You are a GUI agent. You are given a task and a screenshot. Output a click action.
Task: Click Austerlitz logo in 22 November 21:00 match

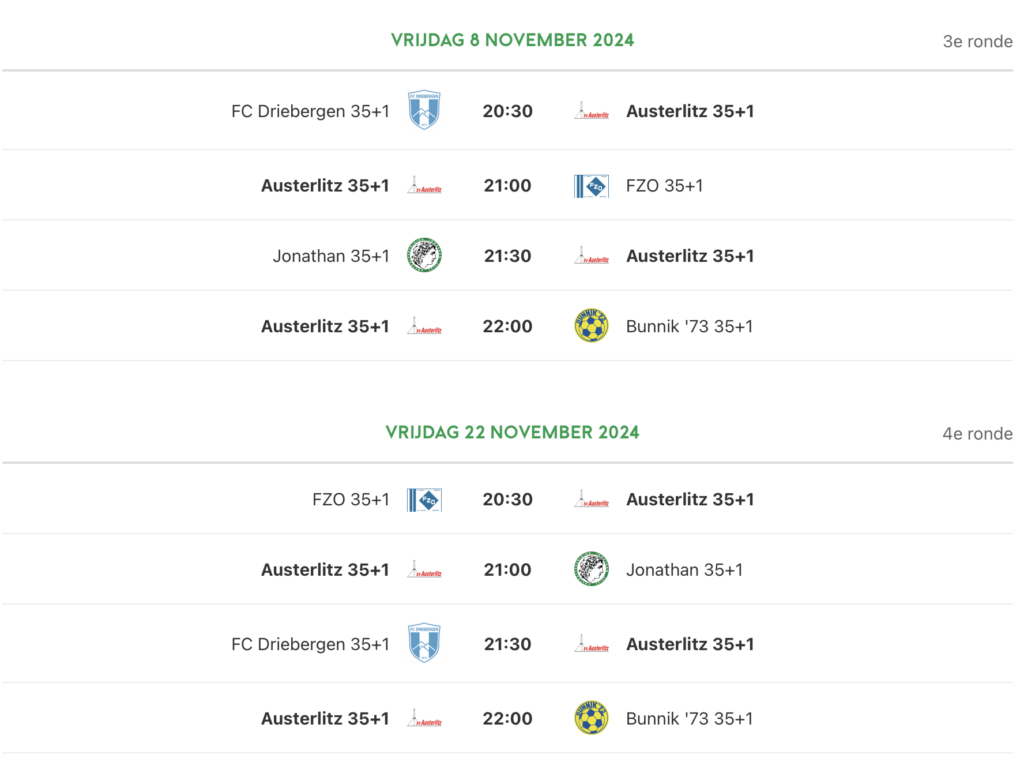[x=424, y=570]
